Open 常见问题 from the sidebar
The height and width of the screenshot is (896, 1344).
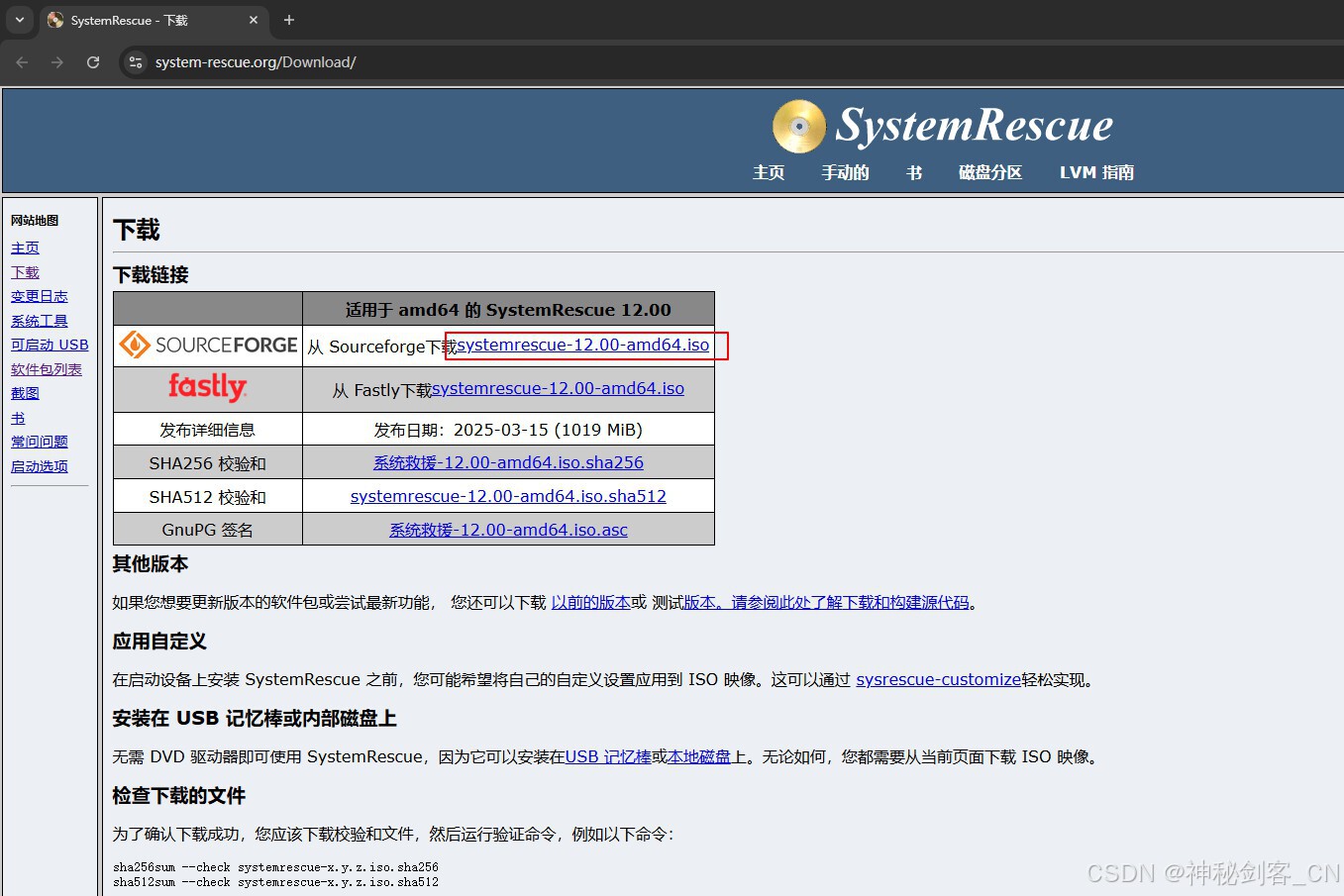39,442
